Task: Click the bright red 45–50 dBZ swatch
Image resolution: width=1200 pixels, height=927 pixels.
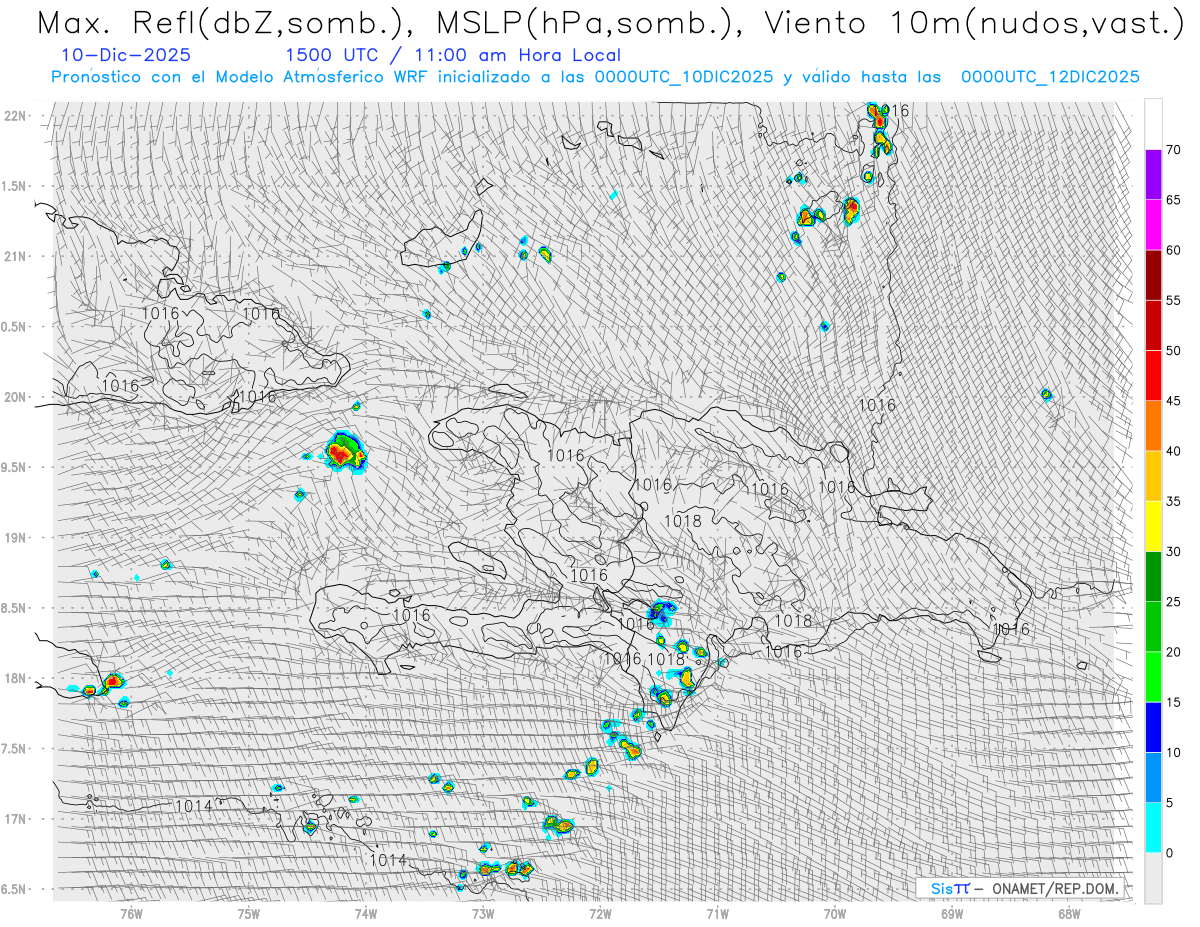Action: 1153,376
